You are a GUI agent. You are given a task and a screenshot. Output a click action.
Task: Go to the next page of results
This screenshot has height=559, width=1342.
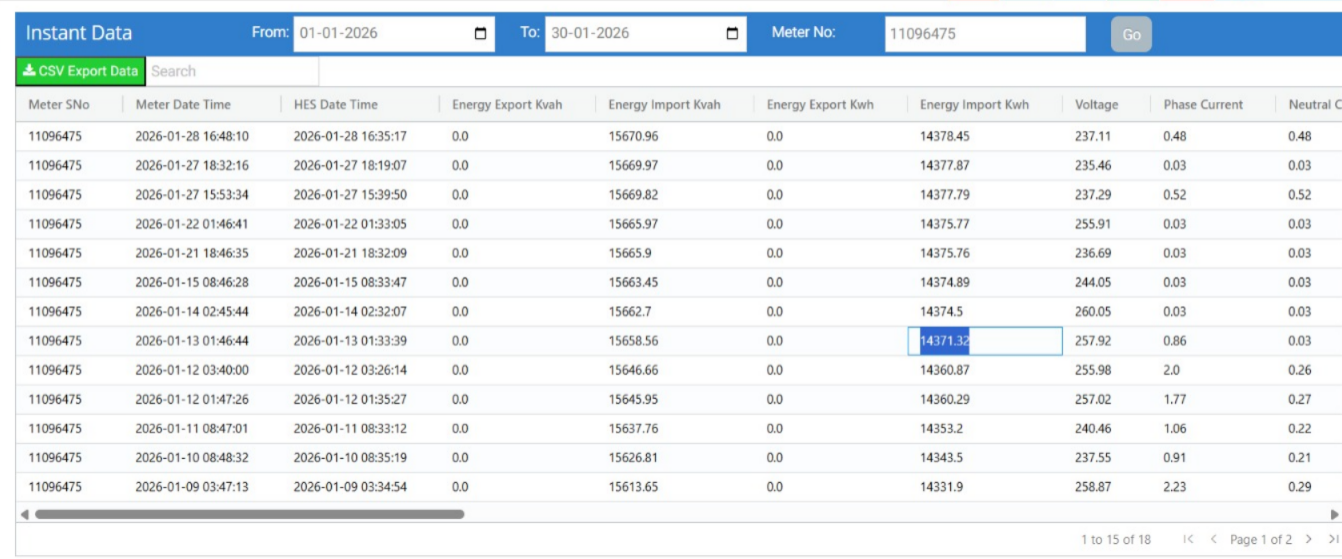(x=1309, y=539)
